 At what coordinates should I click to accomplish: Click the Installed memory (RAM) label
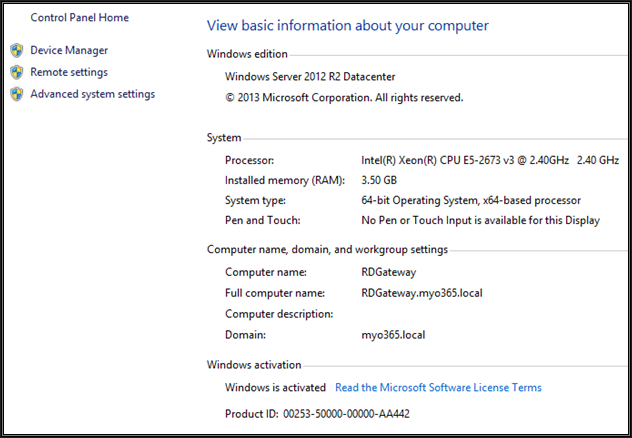pos(285,180)
